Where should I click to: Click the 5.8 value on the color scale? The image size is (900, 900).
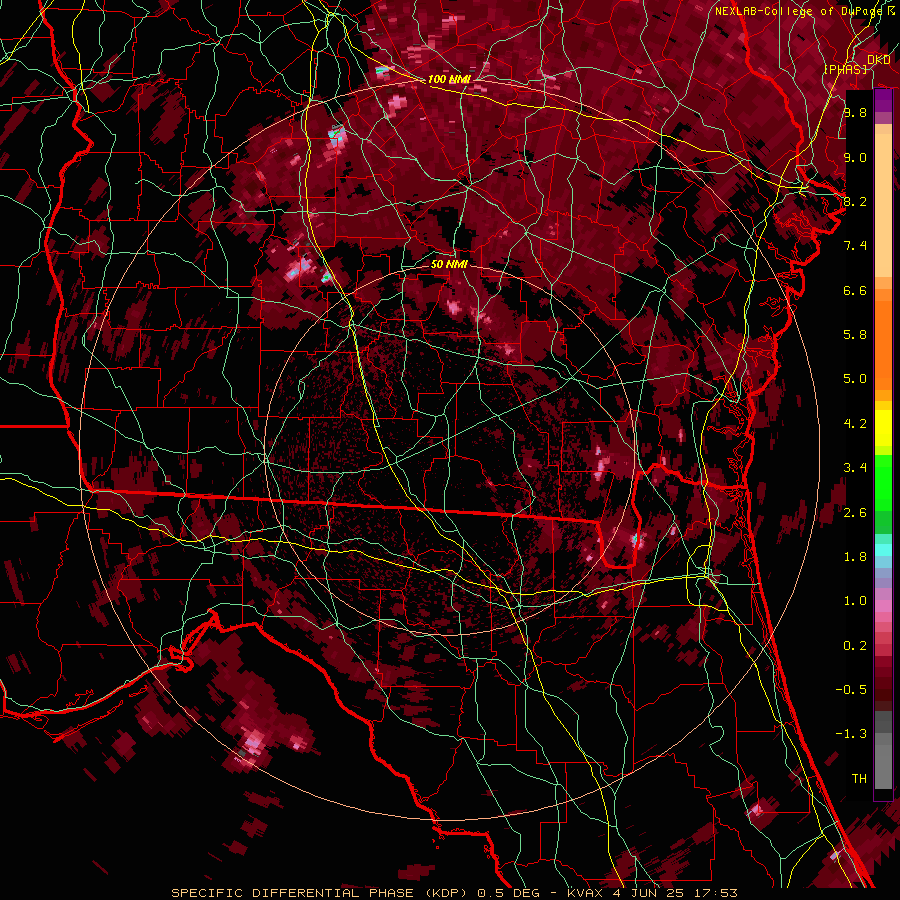[x=855, y=335]
